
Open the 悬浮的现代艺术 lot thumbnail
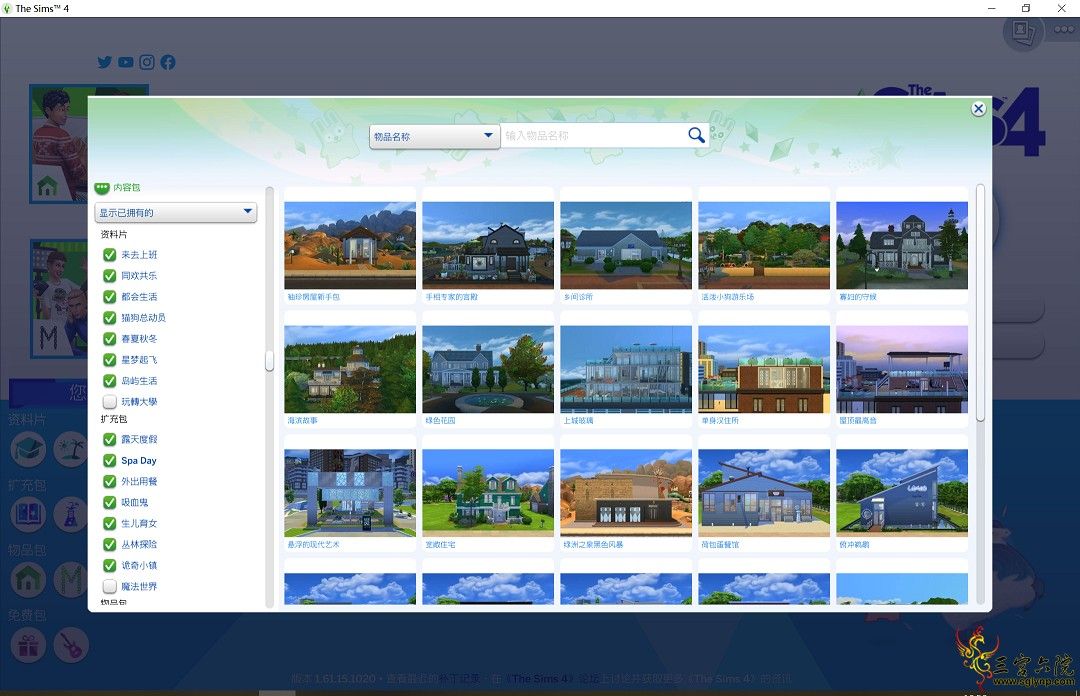pyautogui.click(x=350, y=493)
